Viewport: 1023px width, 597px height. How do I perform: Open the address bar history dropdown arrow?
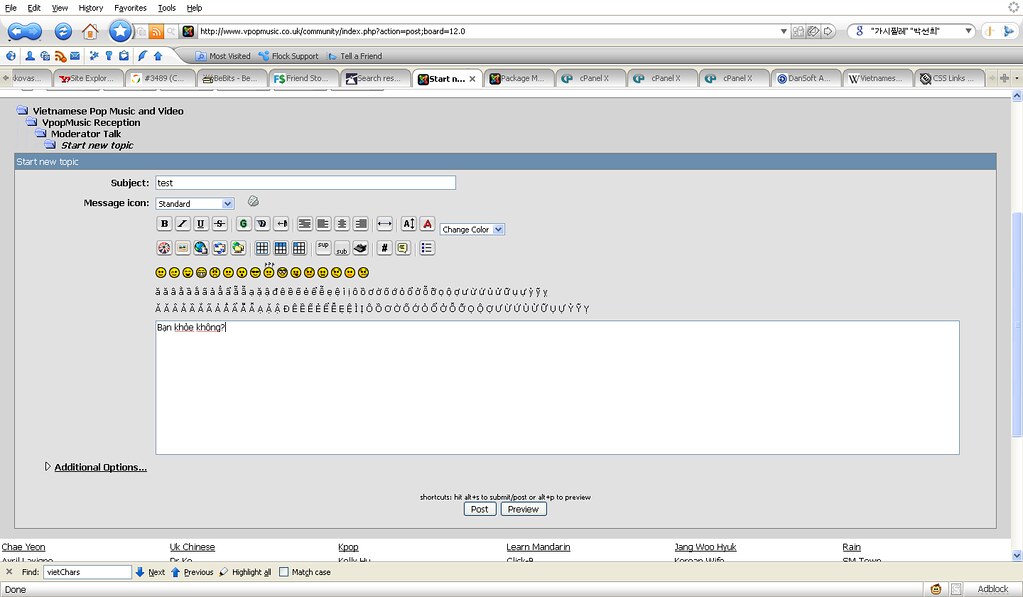point(784,31)
